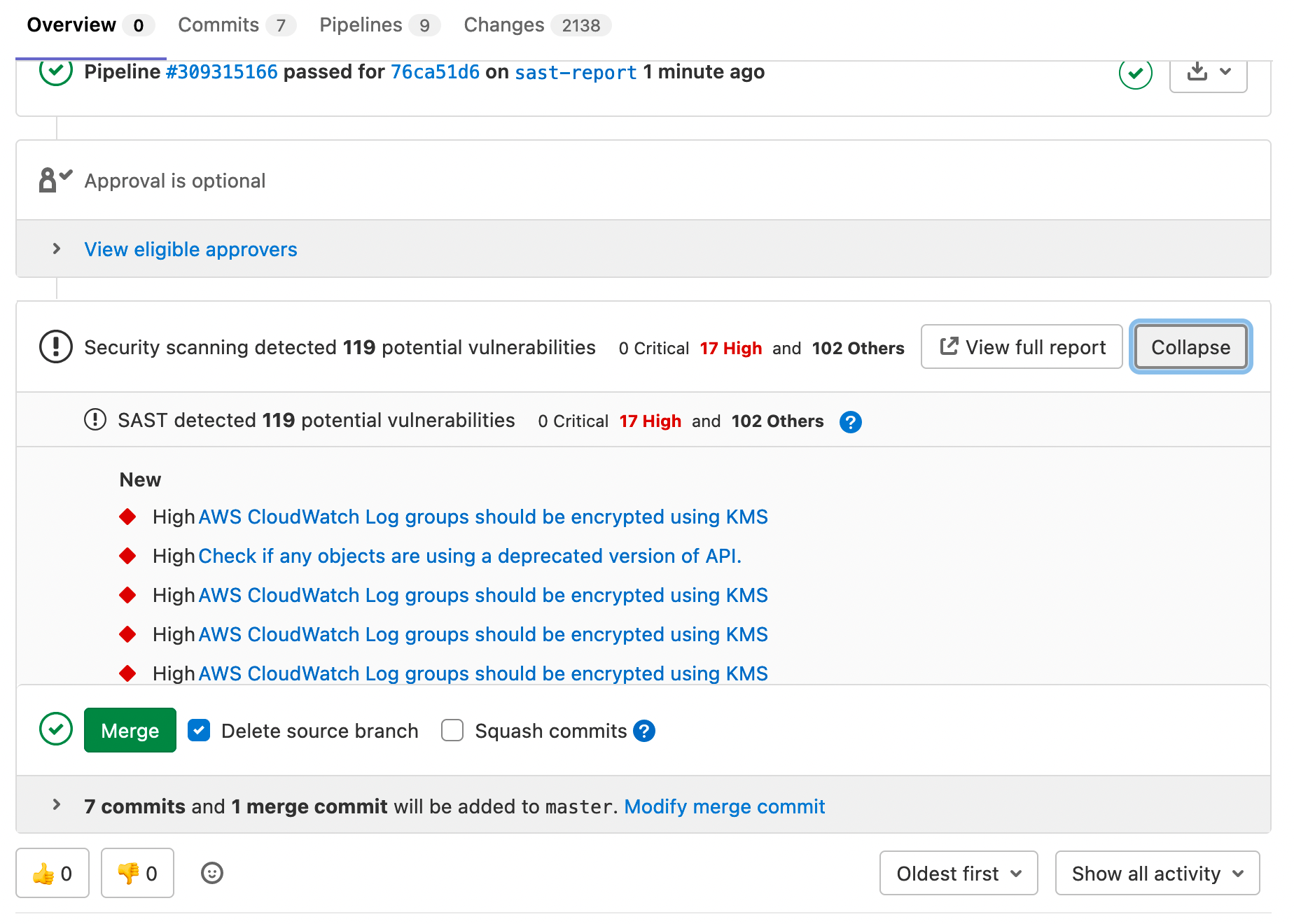
Task: Click the red severity diamond on first vulnerability
Action: point(128,517)
